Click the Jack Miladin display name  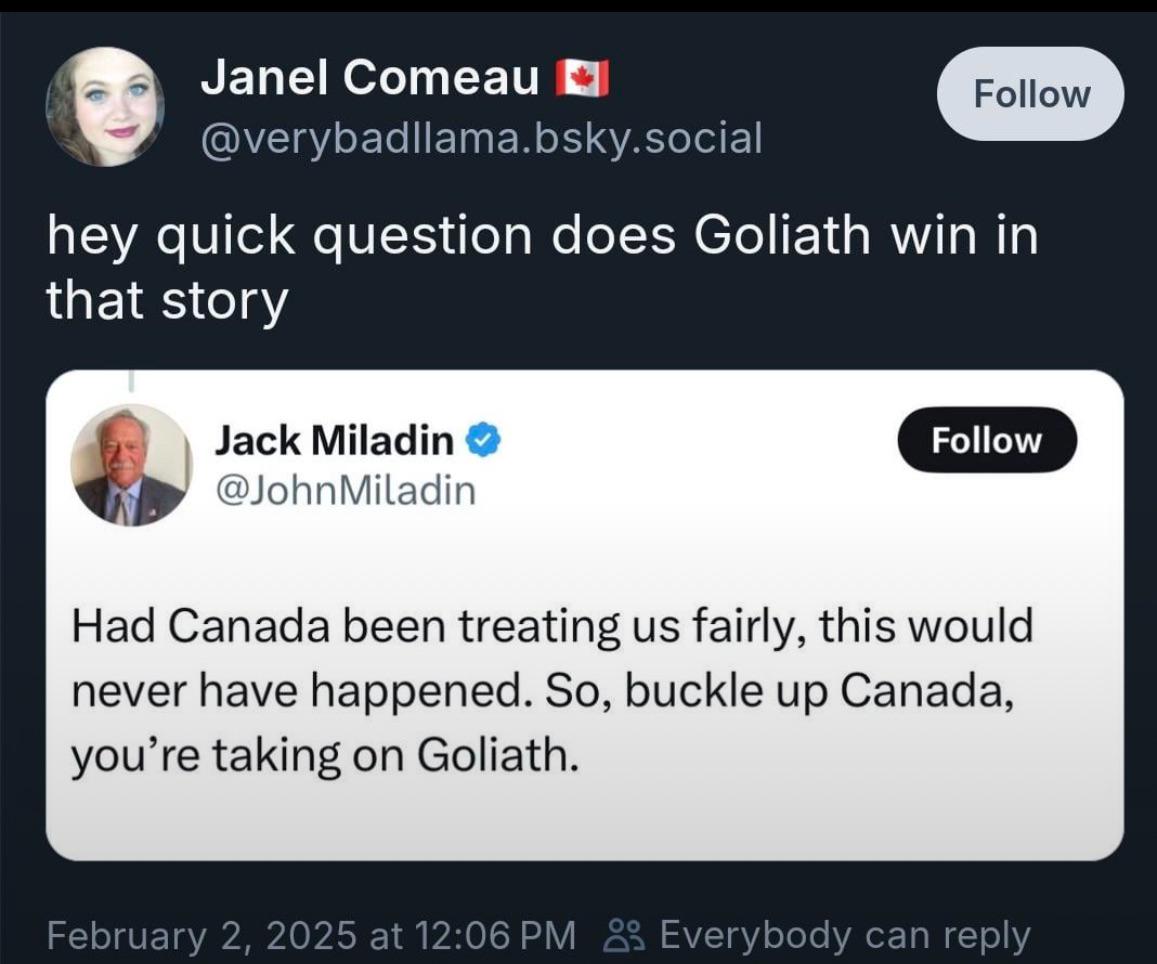point(335,440)
